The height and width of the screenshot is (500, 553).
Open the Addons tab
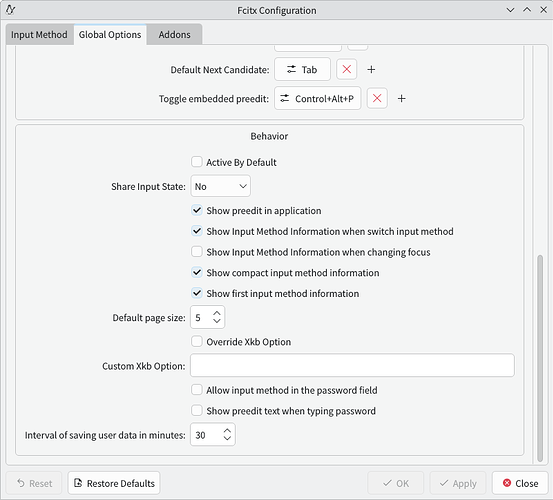click(x=174, y=35)
